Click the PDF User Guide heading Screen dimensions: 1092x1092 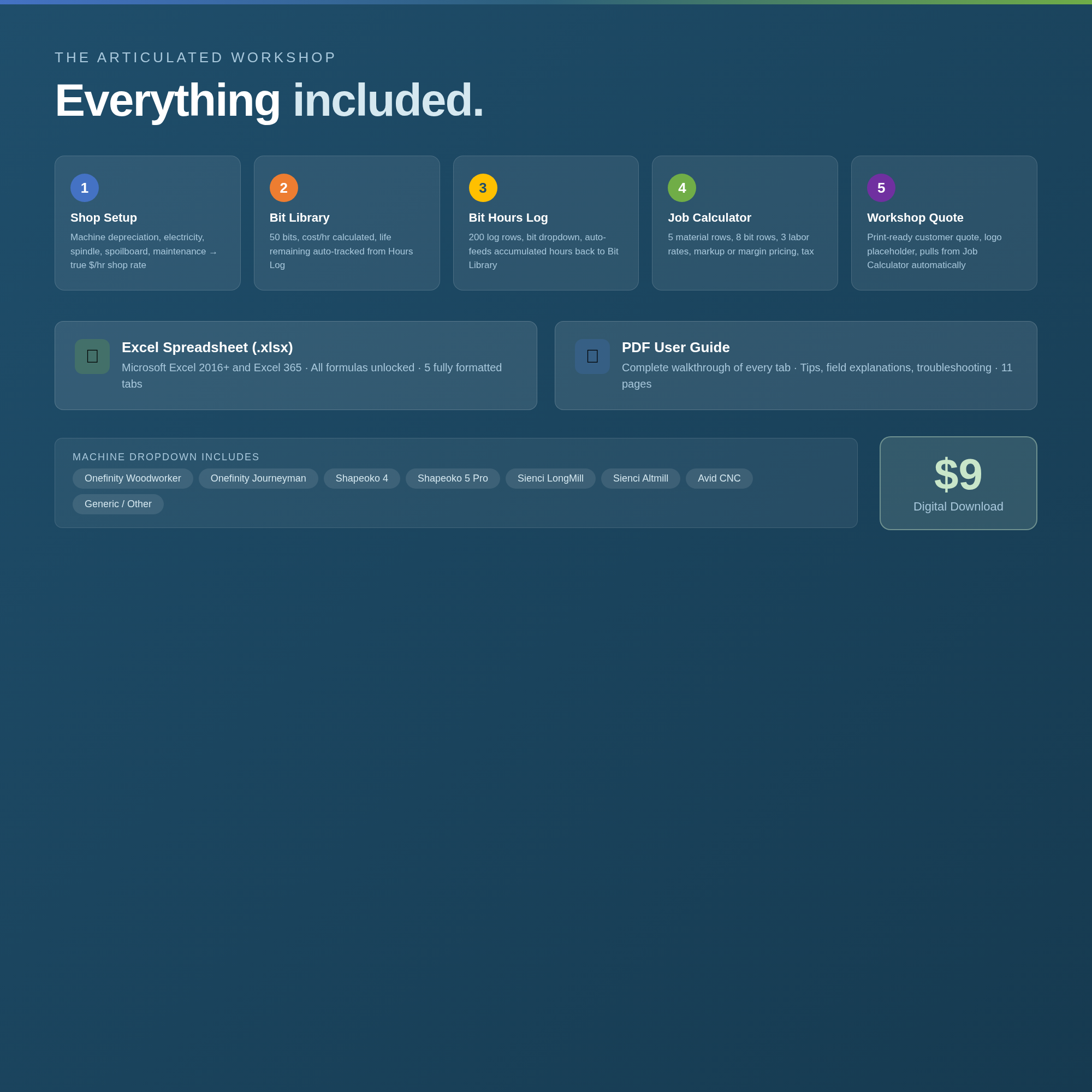[x=675, y=348]
